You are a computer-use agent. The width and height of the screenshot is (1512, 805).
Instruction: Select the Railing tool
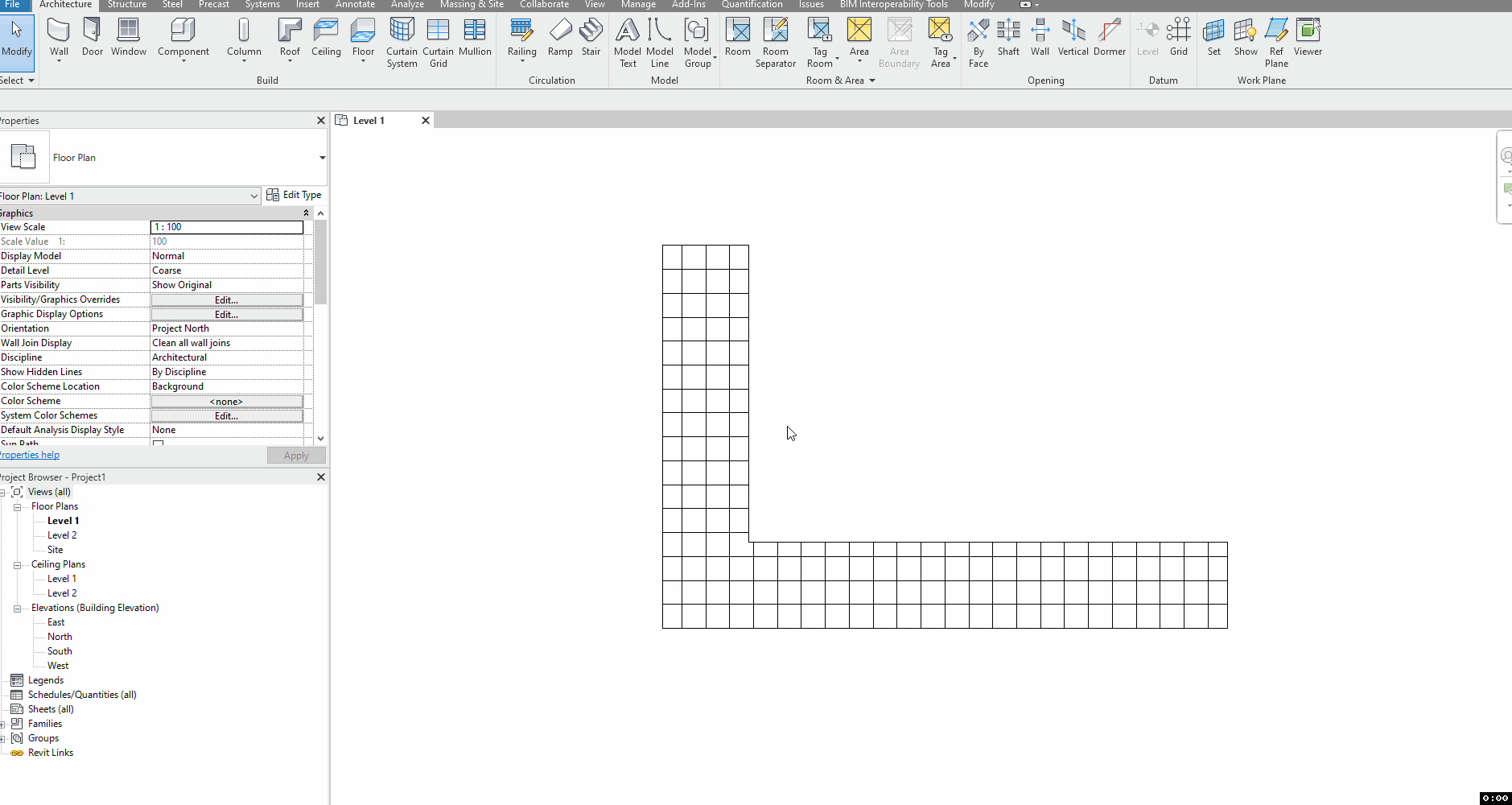coord(521,34)
